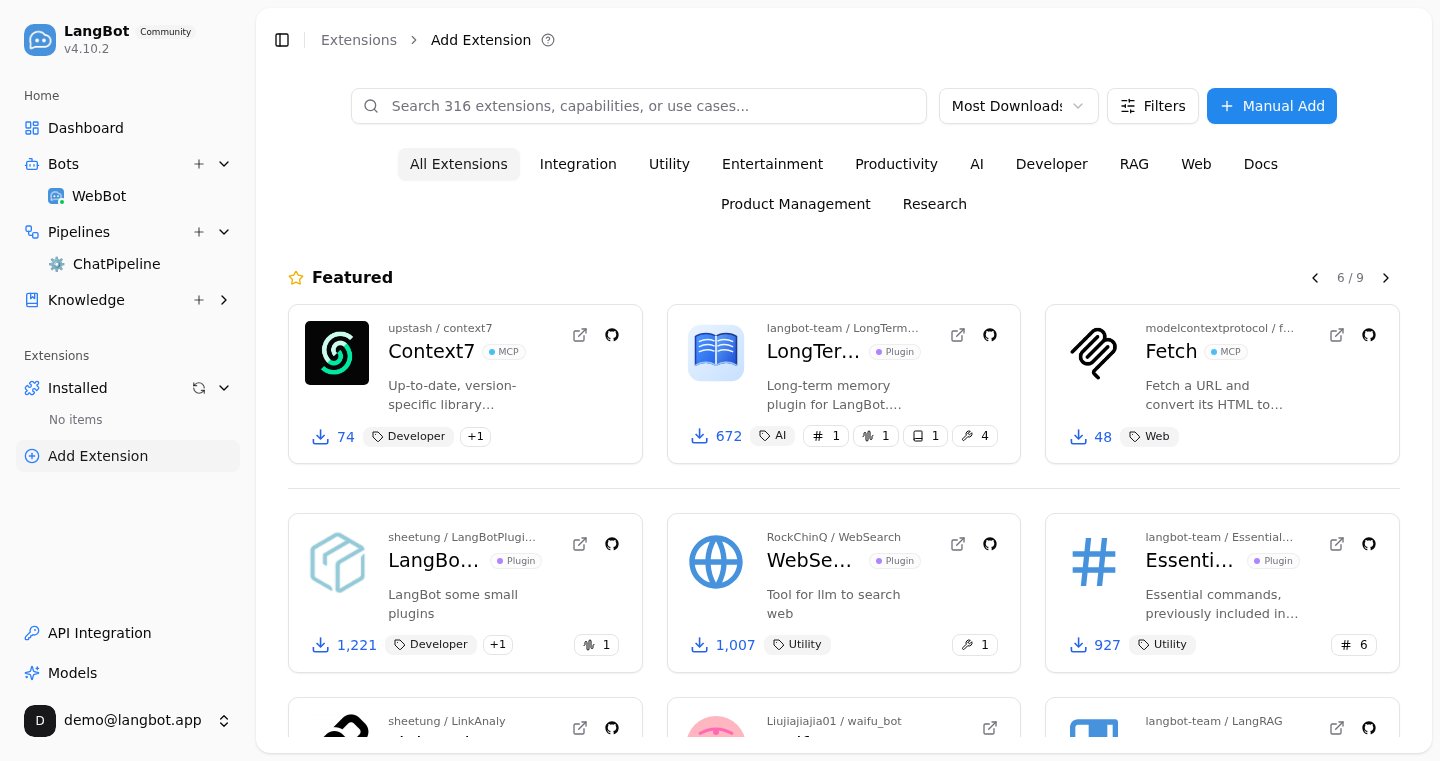Open Essential commands external link icon
1440x761 pixels.
click(x=1336, y=544)
